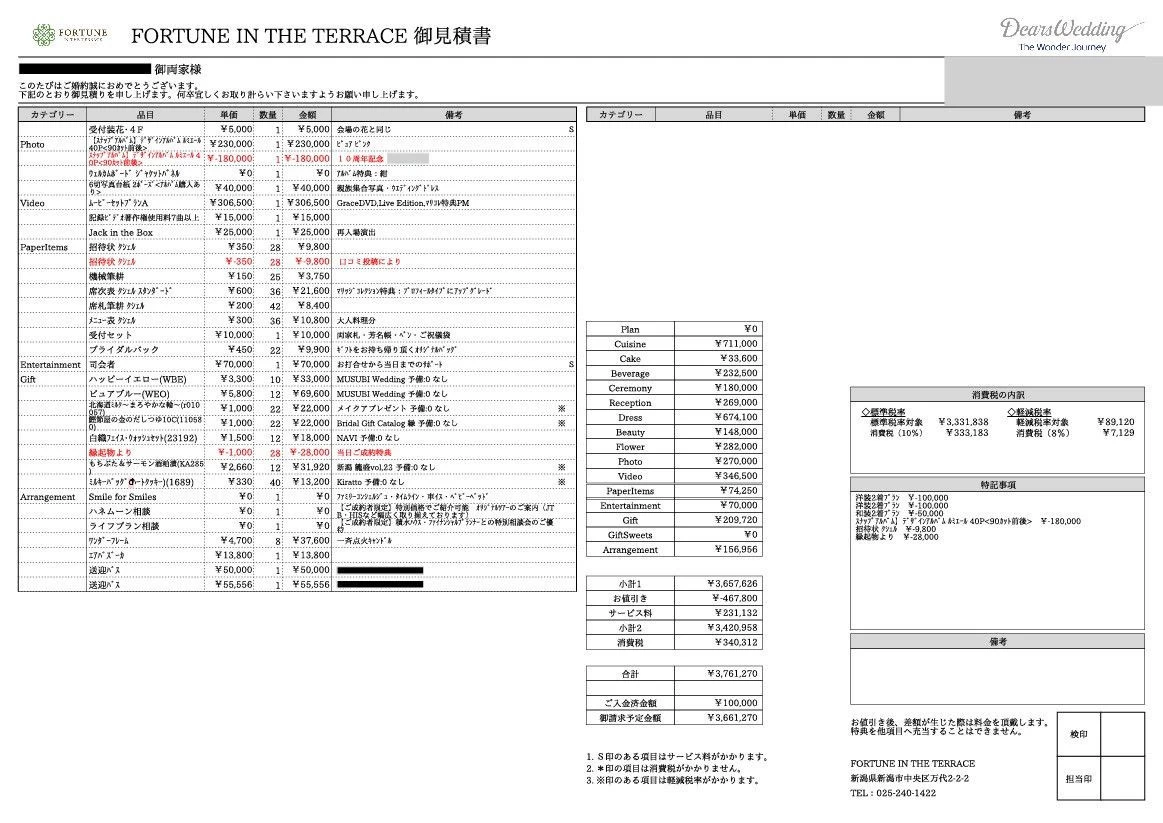Viewport: 1163px width, 823px height.
Task: Click the 'Cuisine' summary label
Action: (630, 344)
